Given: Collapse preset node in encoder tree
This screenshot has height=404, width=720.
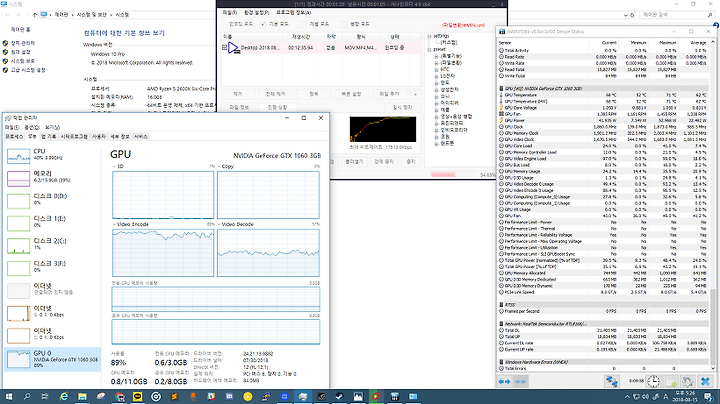Looking at the screenshot, I should (429, 49).
